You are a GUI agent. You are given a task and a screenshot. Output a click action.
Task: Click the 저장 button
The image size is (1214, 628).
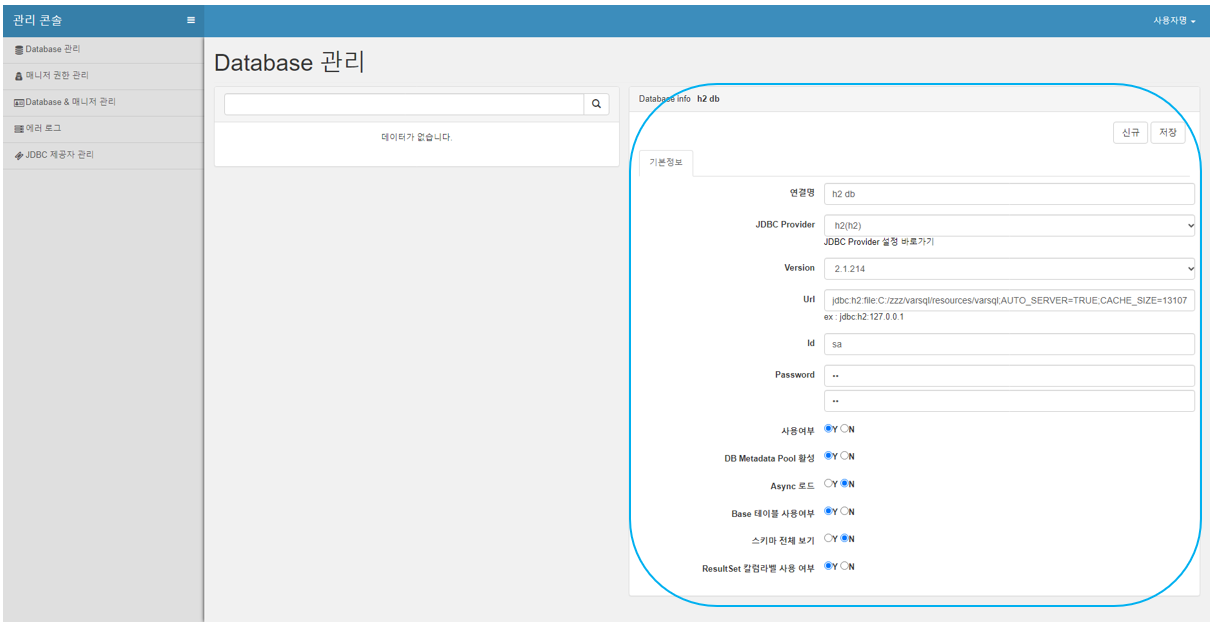point(1168,133)
